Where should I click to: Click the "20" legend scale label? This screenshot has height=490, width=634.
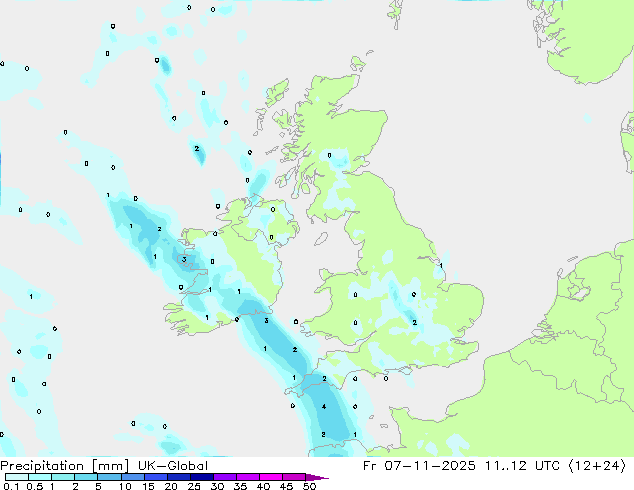[x=171, y=486]
